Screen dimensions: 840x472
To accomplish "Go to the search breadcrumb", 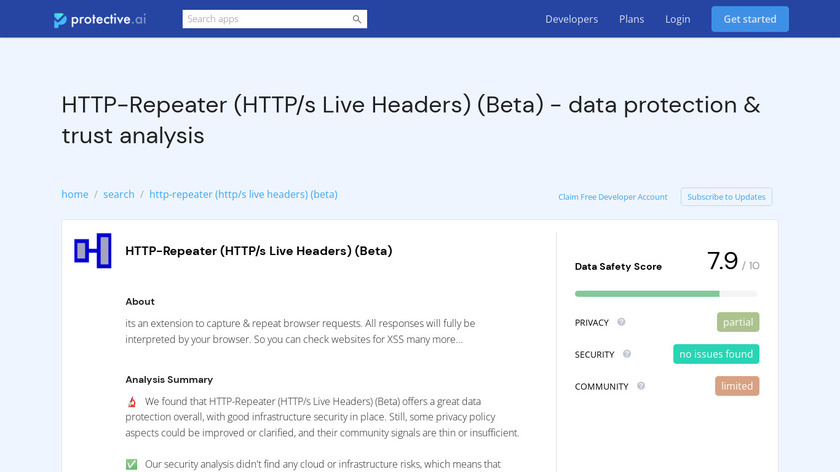I will [119, 194].
